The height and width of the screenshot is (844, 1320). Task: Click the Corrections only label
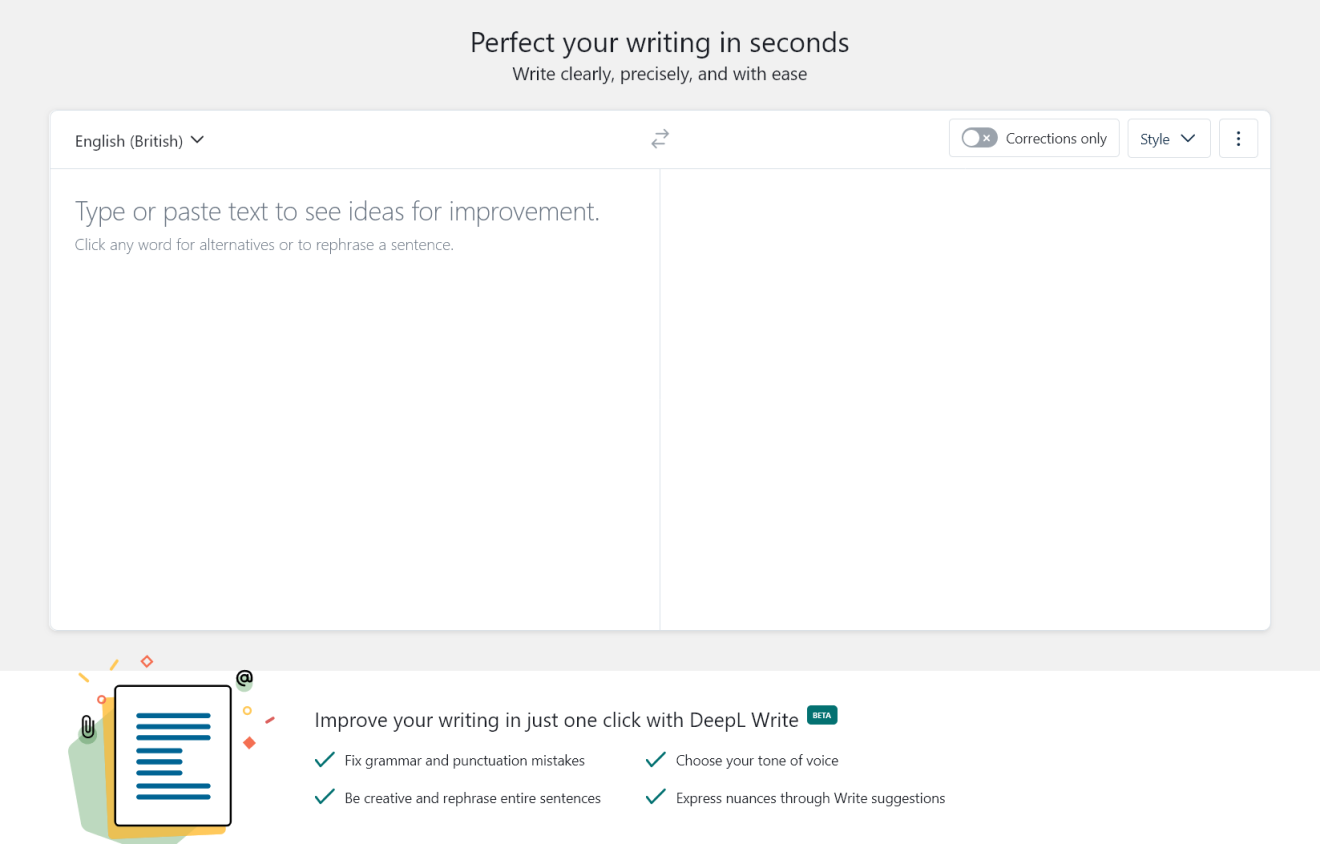coord(1056,139)
